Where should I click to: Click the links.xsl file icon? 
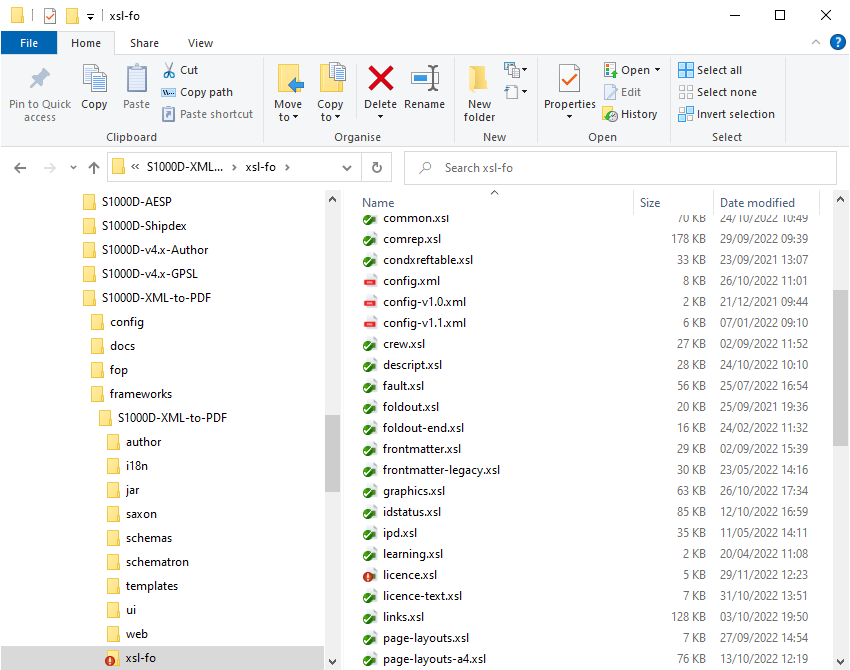370,617
